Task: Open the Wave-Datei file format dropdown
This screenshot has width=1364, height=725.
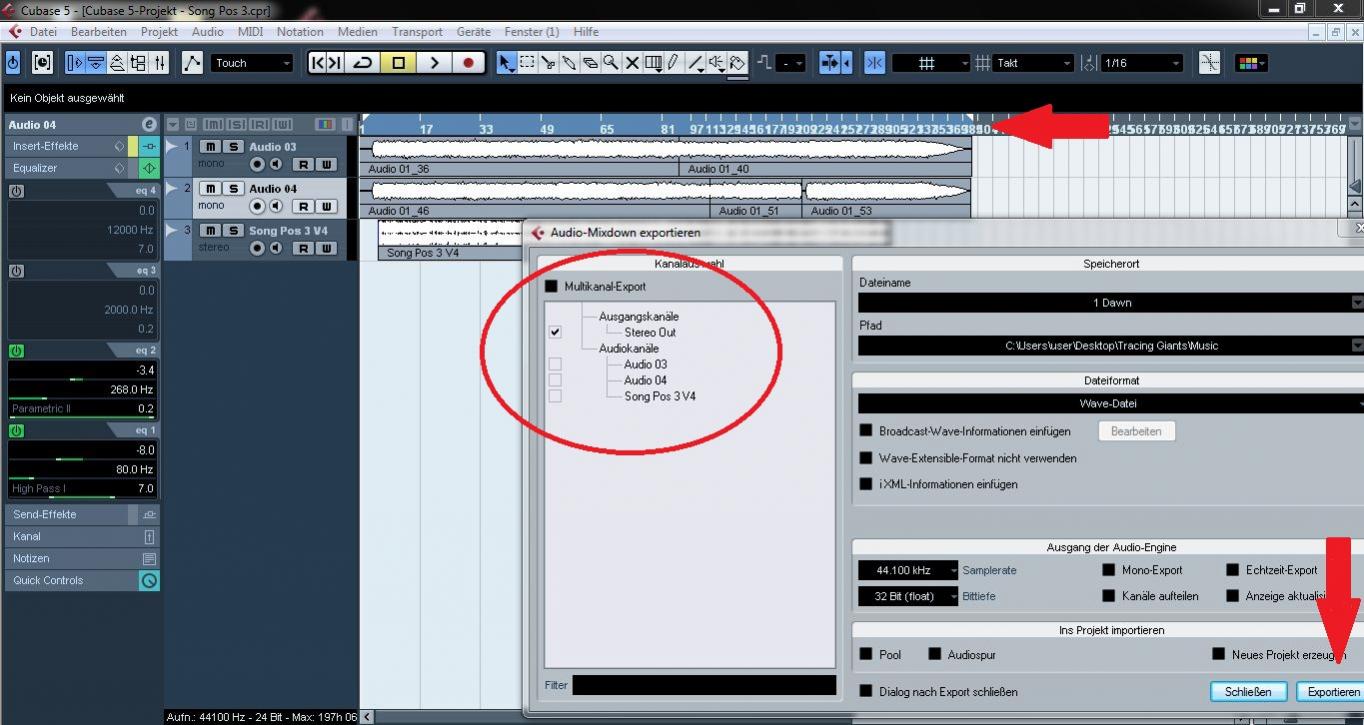Action: click(x=1110, y=404)
